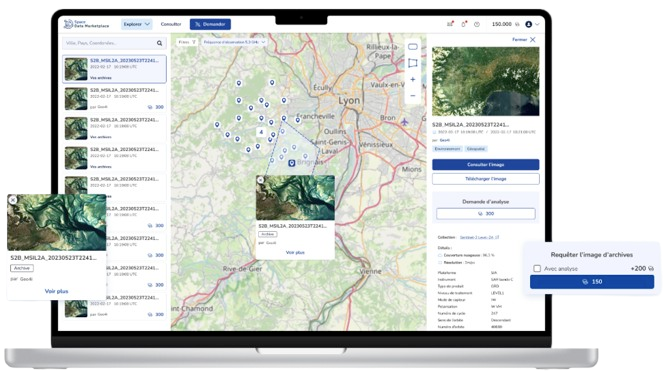Image resolution: width=664 pixels, height=376 pixels.
Task: Click the Environnement tag
Action: 448,149
